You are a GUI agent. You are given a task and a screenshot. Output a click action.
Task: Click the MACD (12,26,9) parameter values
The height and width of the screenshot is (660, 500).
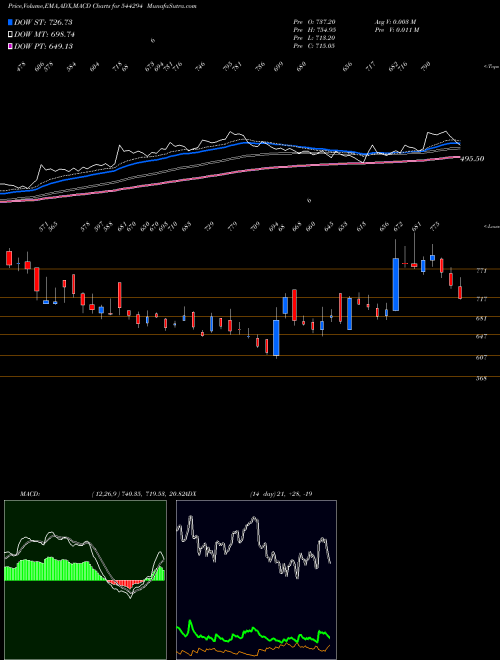coord(137,493)
